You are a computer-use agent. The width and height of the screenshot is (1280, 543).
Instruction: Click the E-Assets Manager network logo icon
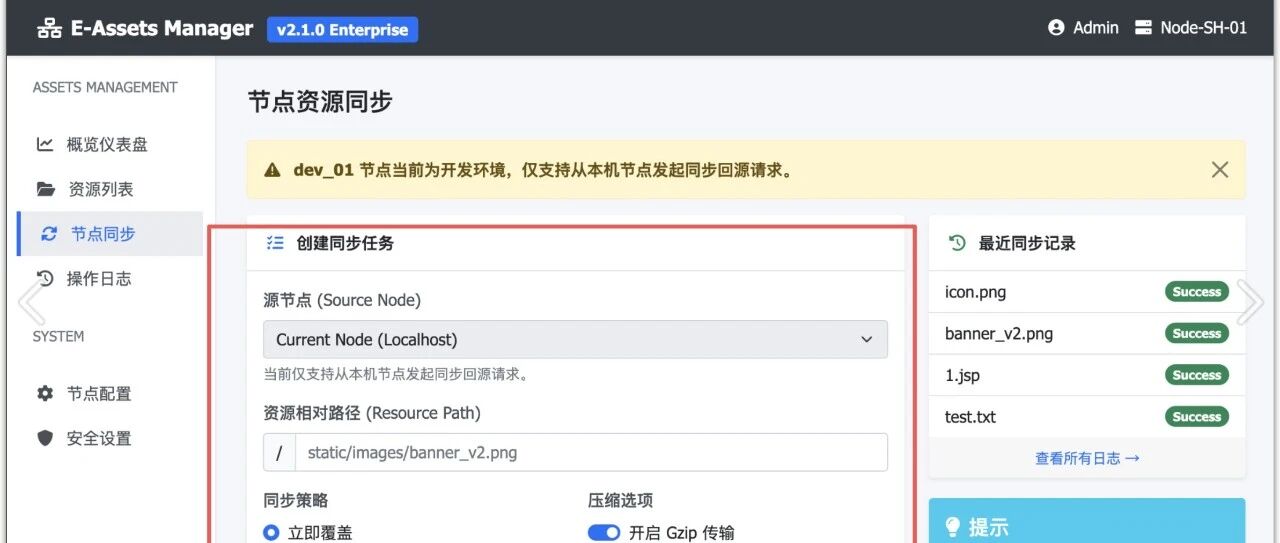coord(49,28)
